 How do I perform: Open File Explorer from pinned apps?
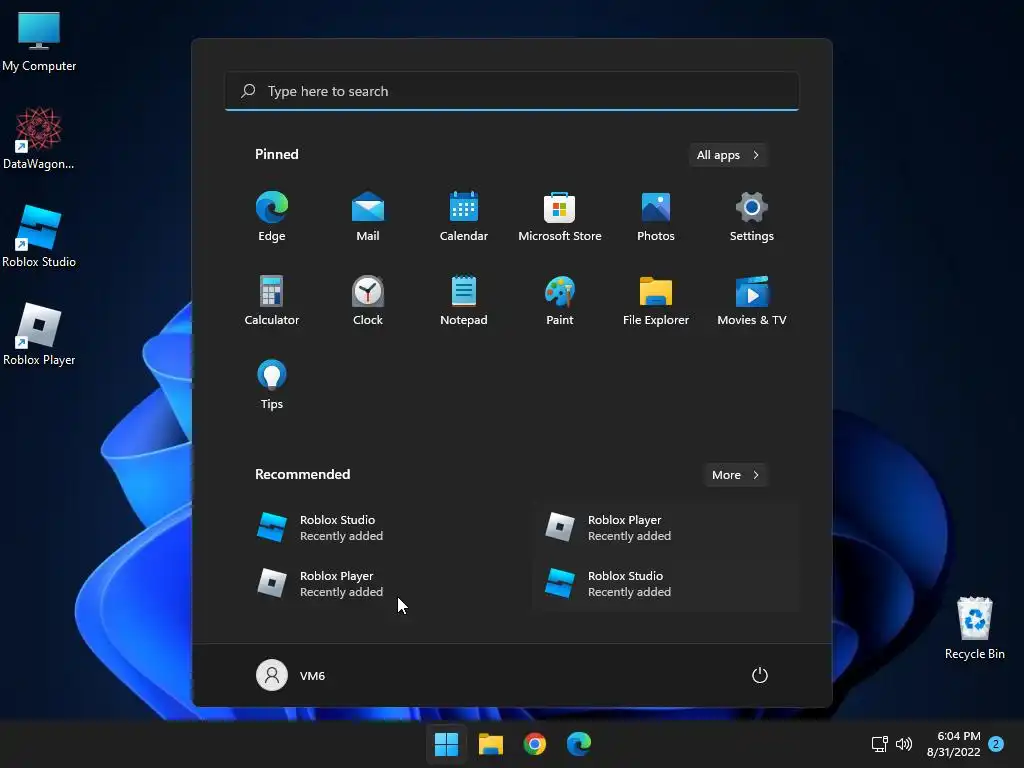[656, 300]
